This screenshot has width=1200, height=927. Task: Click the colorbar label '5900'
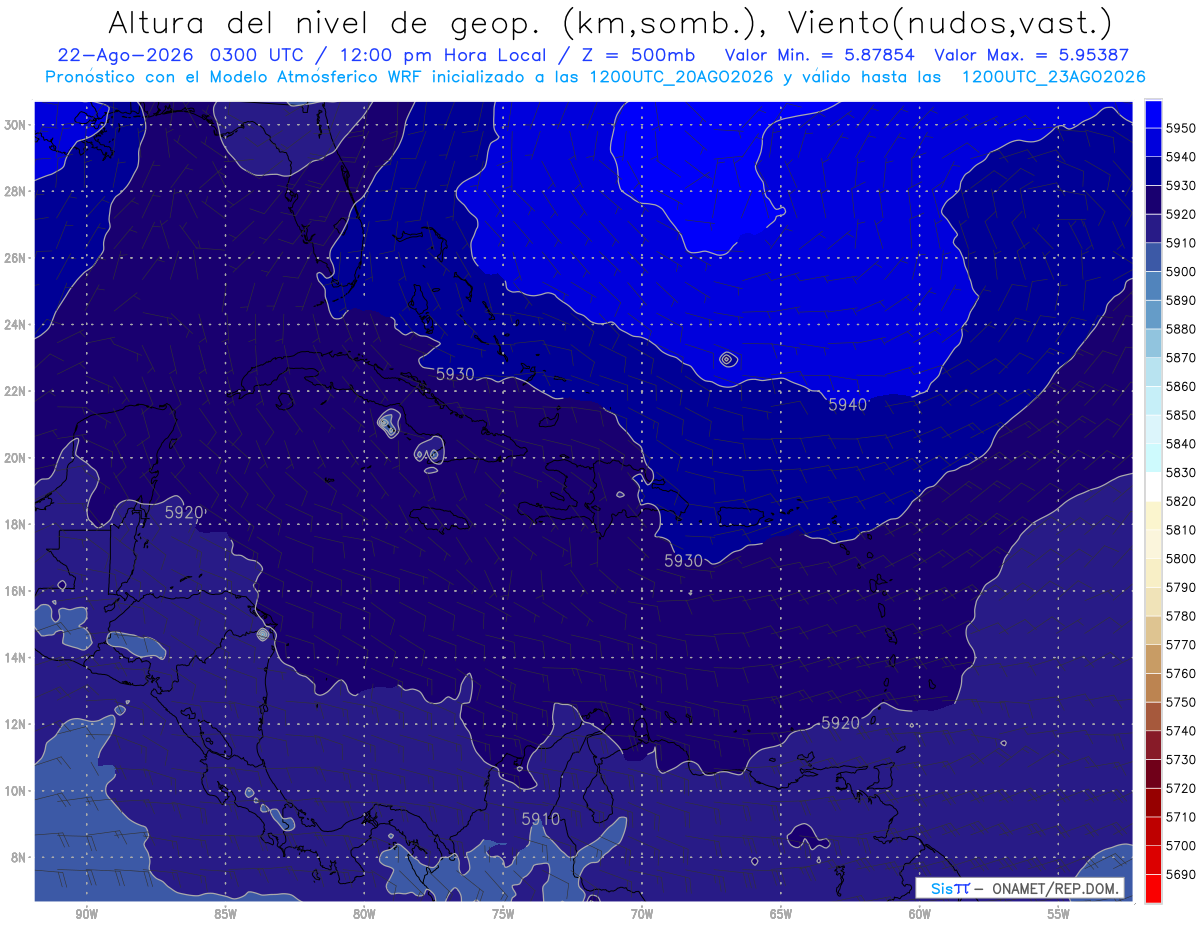pos(1182,271)
